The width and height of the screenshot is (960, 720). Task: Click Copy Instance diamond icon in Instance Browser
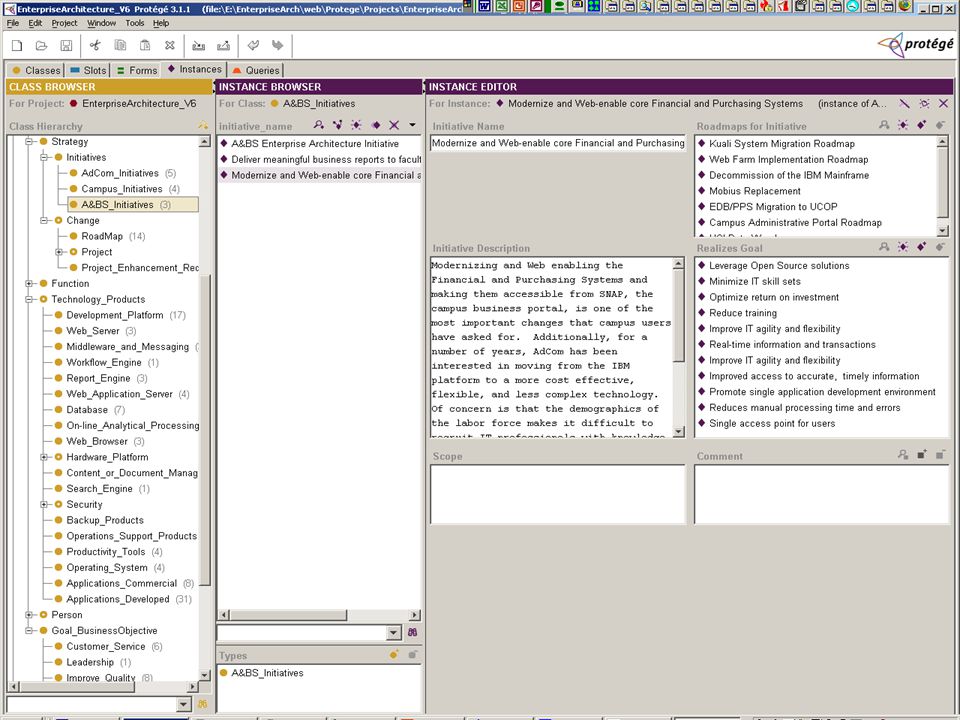[375, 125]
